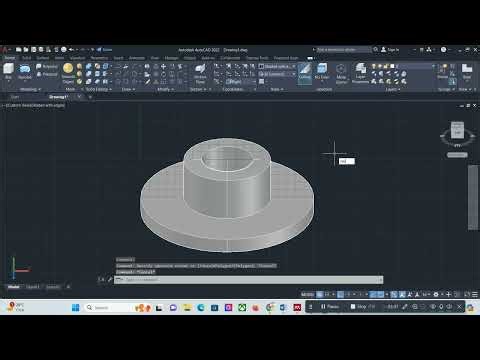This screenshot has height=360, width=480.
Task: Click inside the command line input
Action: point(248,280)
